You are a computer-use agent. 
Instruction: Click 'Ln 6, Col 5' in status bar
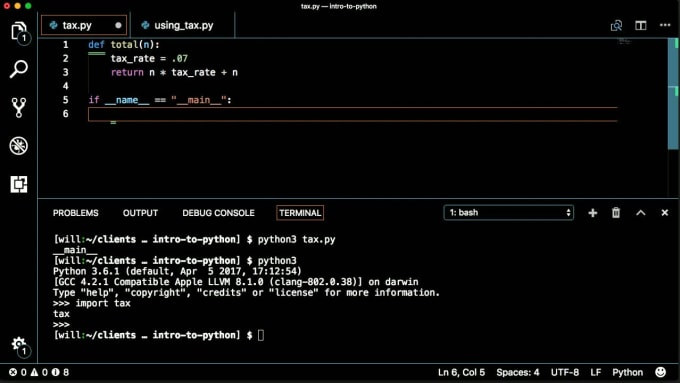coord(461,372)
